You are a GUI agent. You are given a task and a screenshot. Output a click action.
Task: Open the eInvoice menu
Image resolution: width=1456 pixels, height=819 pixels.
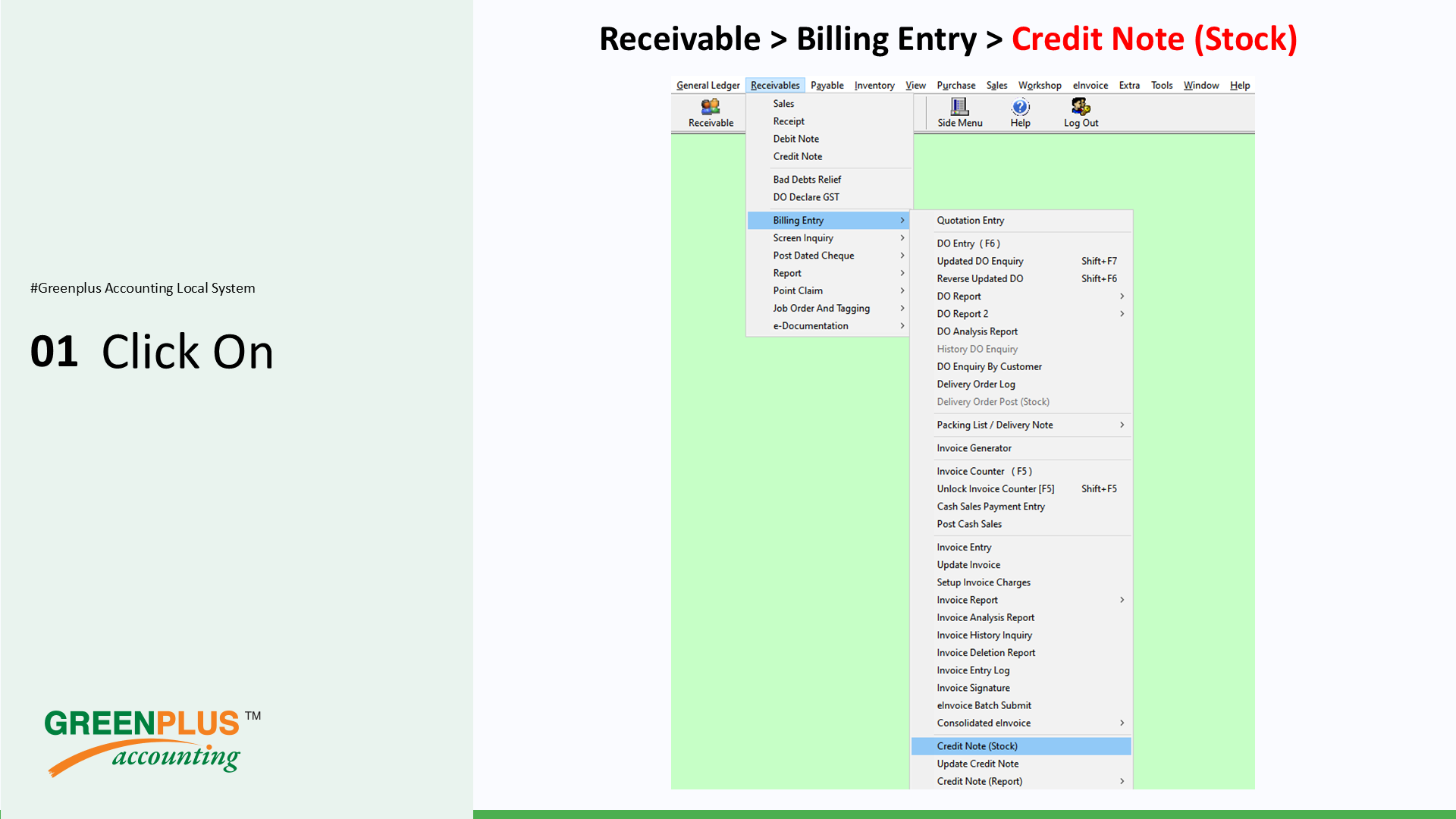tap(1090, 85)
